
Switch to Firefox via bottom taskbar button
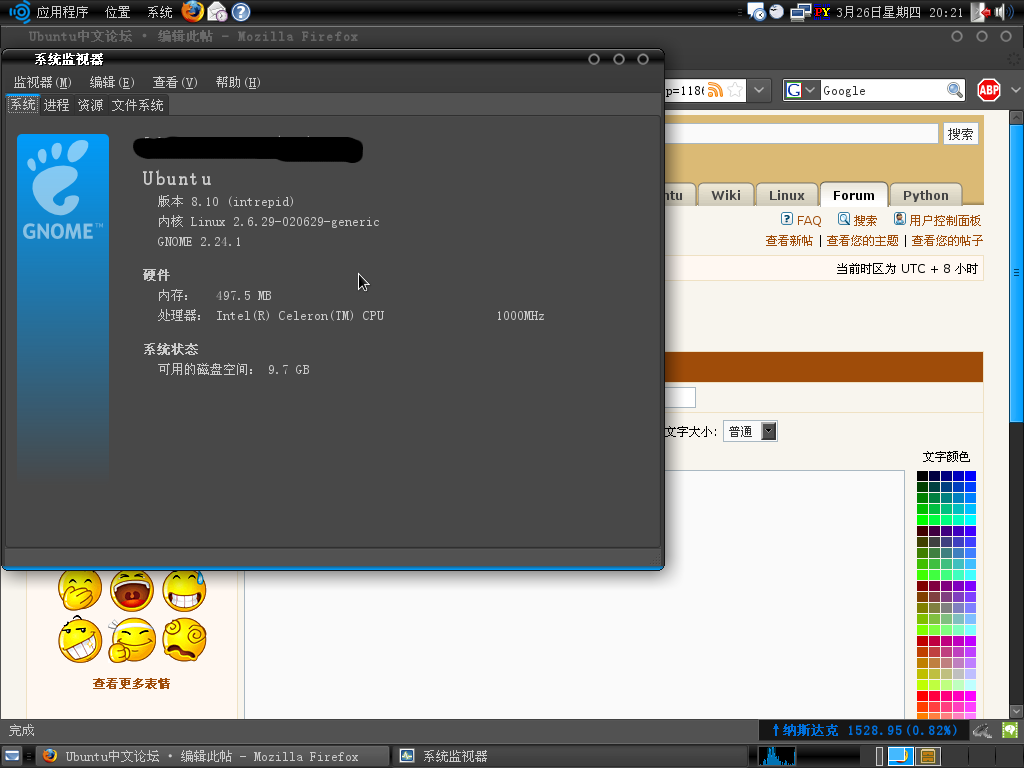[x=212, y=756]
